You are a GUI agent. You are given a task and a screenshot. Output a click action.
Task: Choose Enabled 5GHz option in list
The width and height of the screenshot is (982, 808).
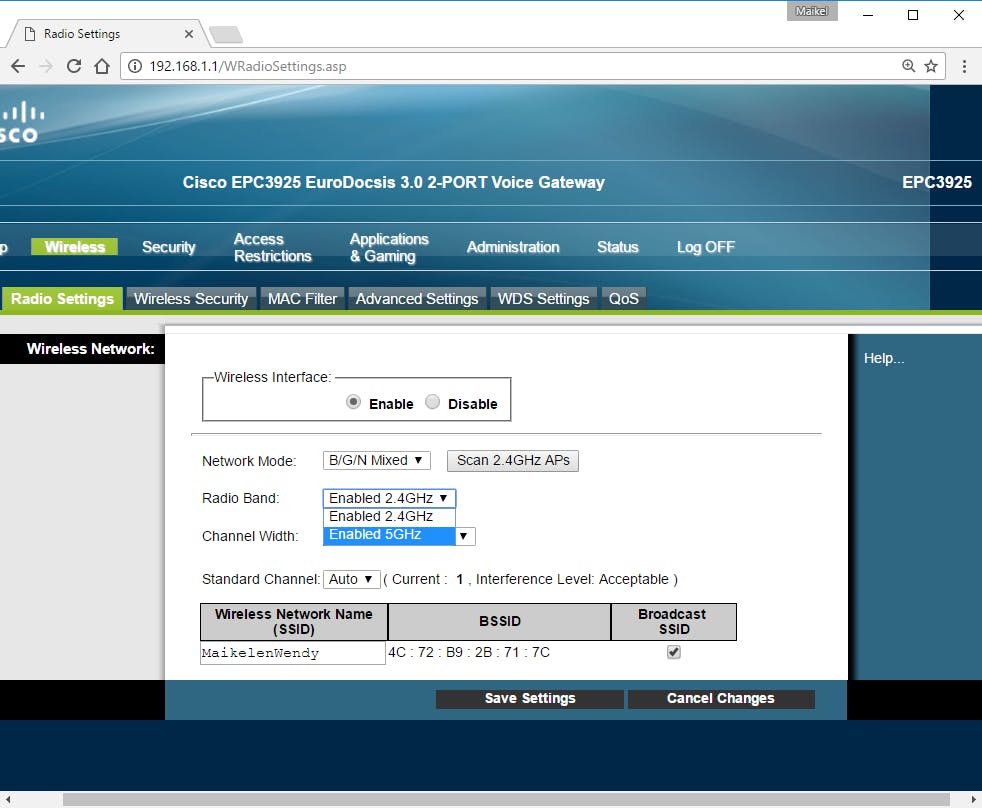click(x=389, y=535)
